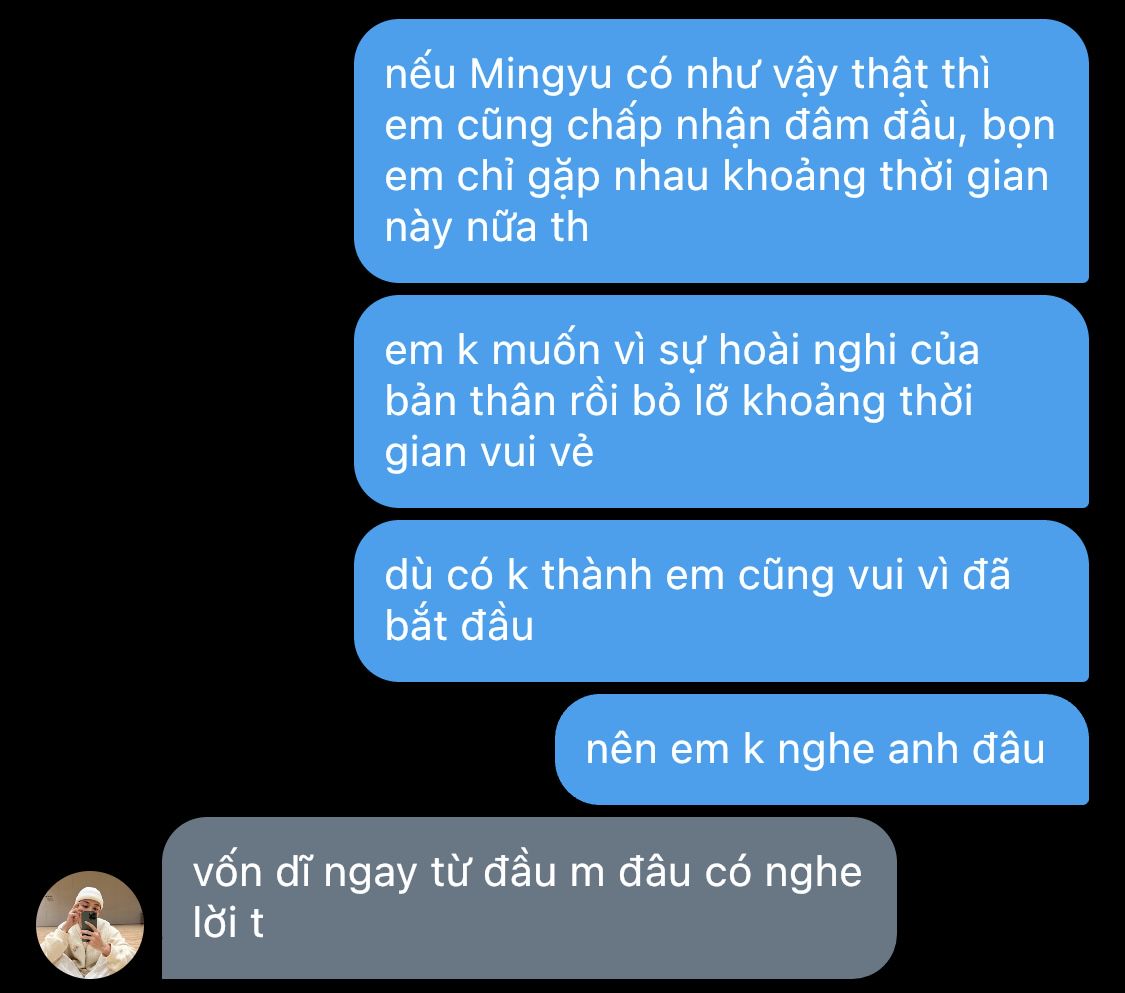Click the text 'lời t' in gray bubble
The height and width of the screenshot is (993, 1125).
pos(228,923)
